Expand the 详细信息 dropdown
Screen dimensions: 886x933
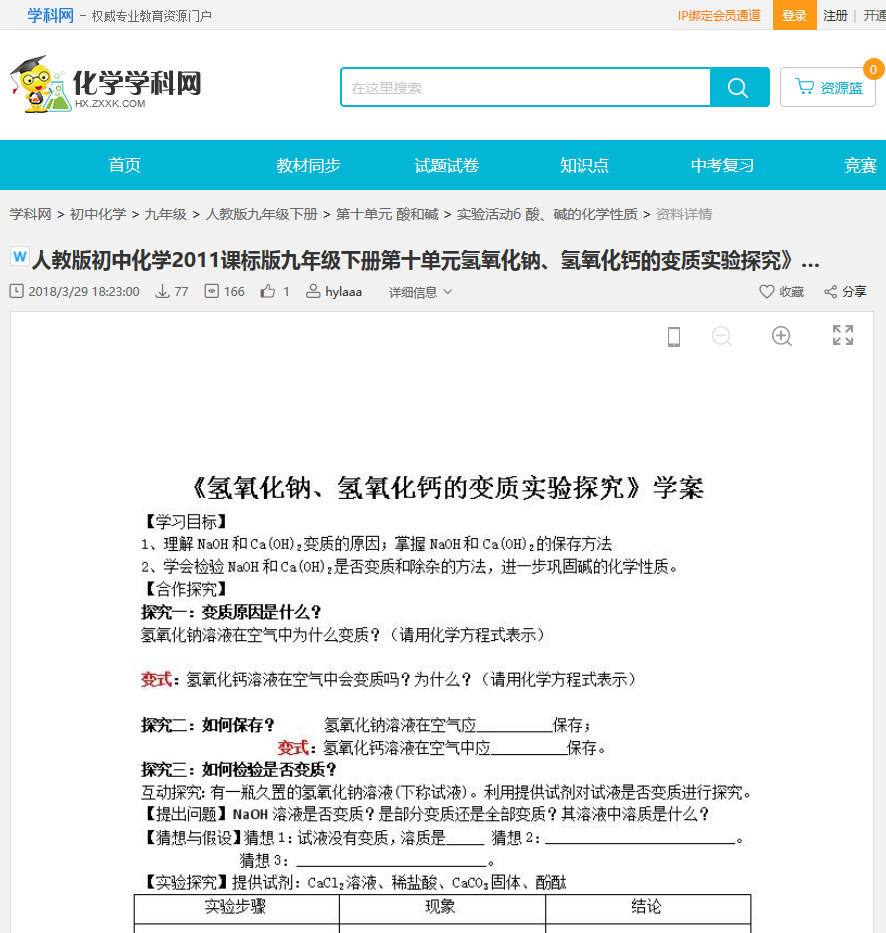coord(415,292)
